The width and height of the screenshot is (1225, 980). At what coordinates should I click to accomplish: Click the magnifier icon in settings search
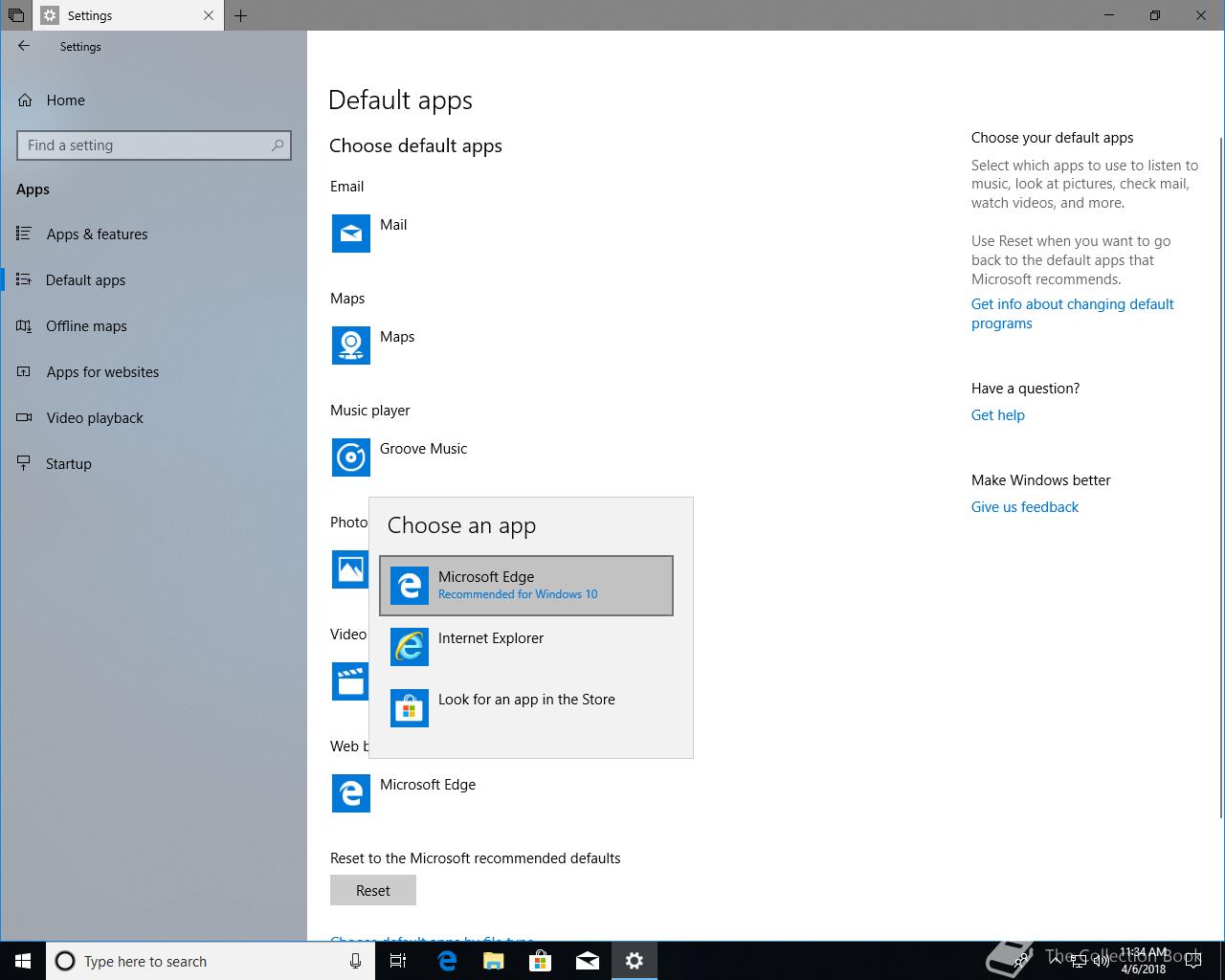(x=278, y=145)
